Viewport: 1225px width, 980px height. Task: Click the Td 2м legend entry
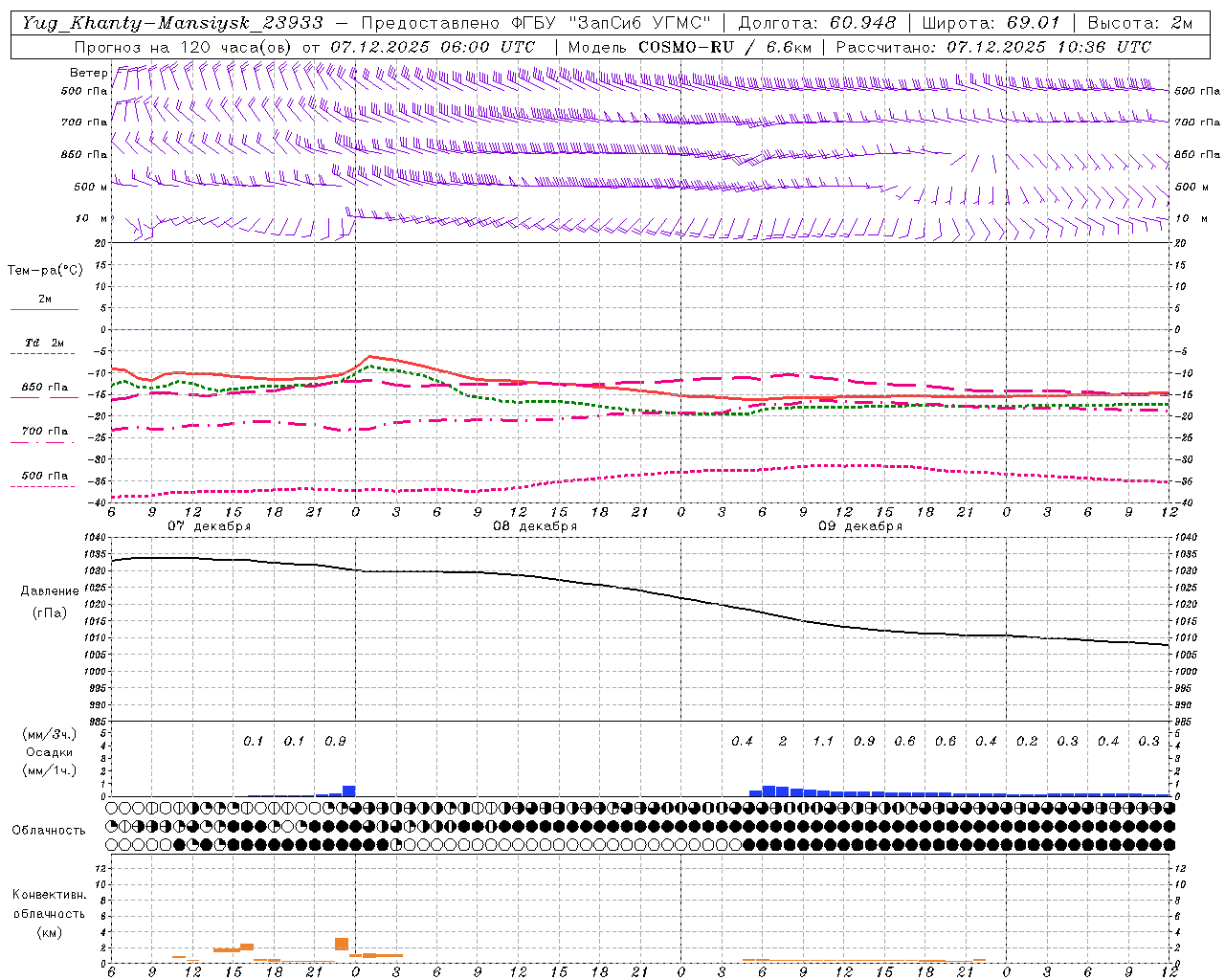click(x=45, y=343)
